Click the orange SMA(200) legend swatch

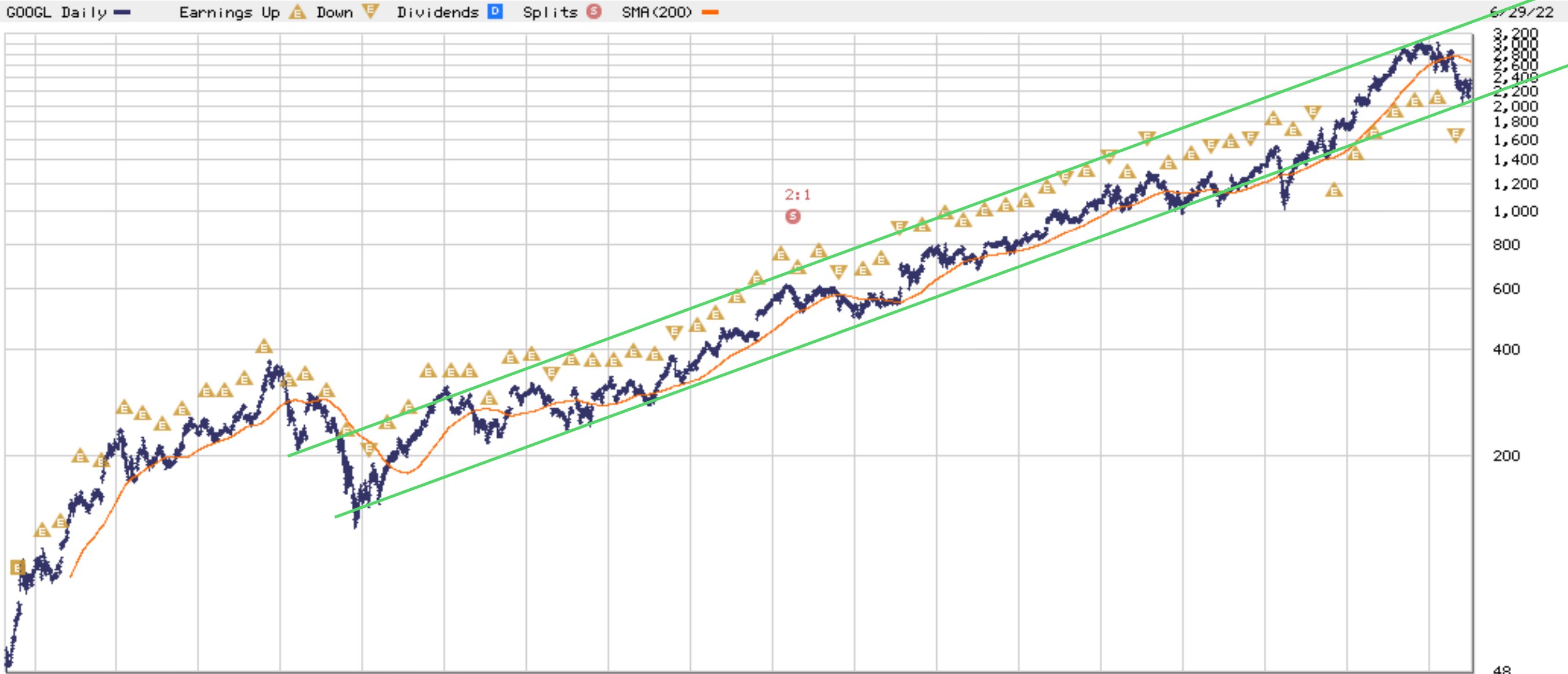[x=710, y=12]
